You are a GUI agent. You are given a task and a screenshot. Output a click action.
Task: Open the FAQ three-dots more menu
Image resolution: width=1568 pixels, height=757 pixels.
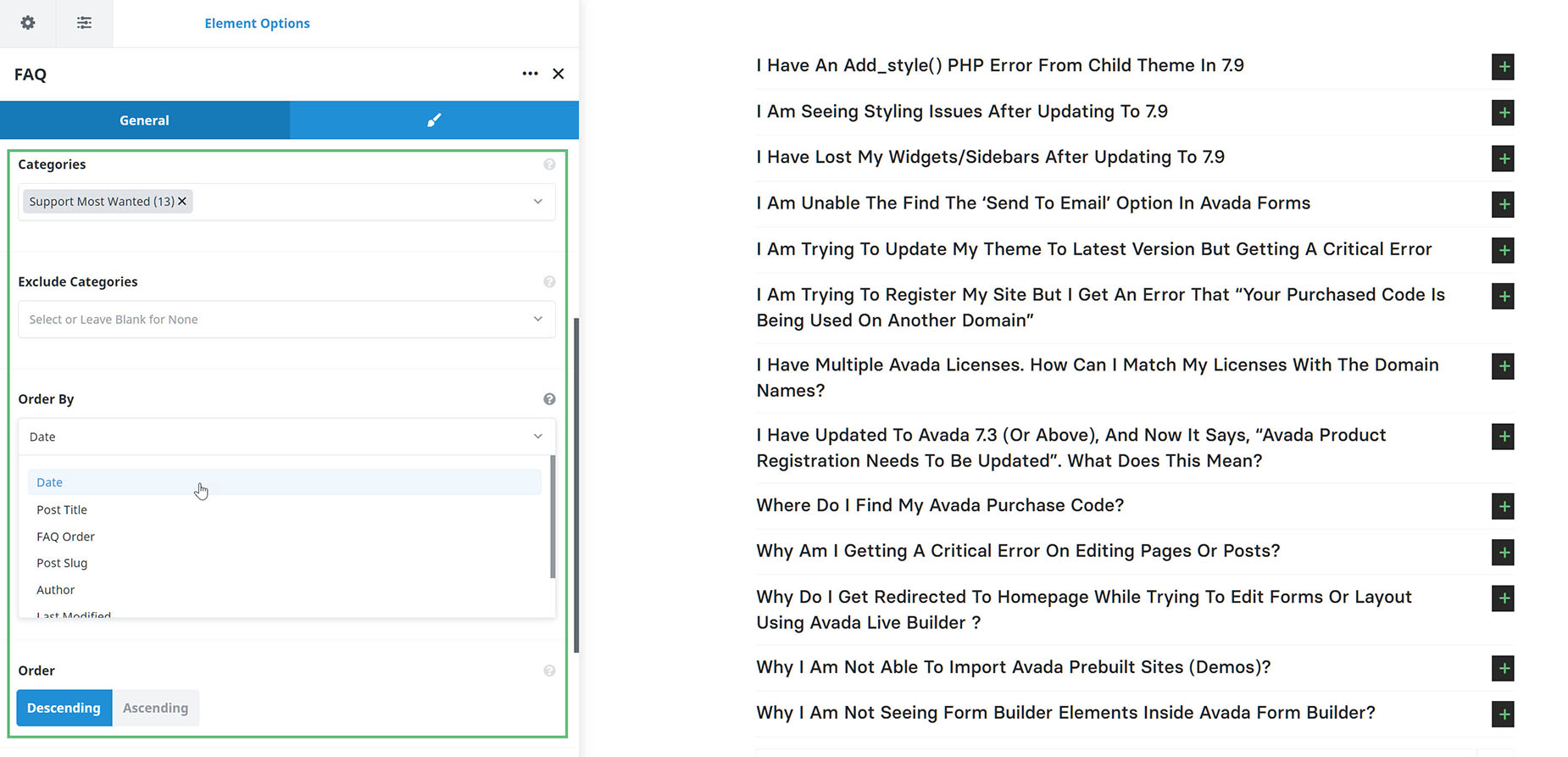pyautogui.click(x=530, y=74)
